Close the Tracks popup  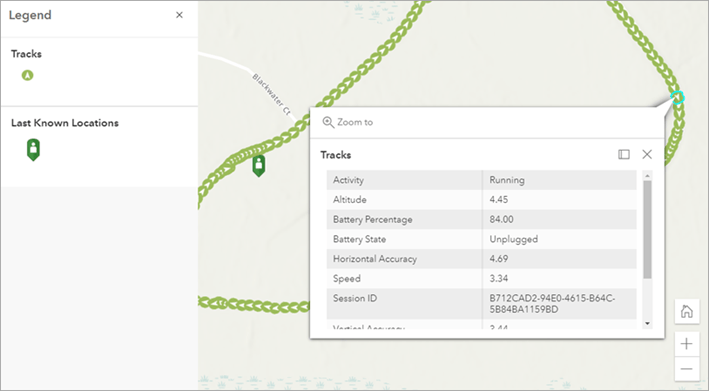point(647,155)
